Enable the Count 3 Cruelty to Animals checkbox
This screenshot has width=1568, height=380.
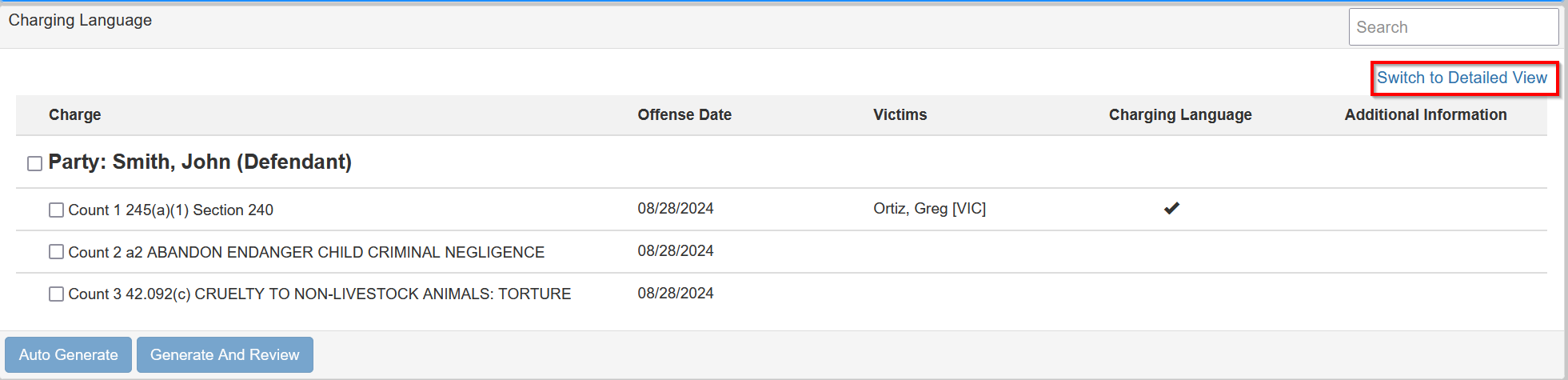57,294
